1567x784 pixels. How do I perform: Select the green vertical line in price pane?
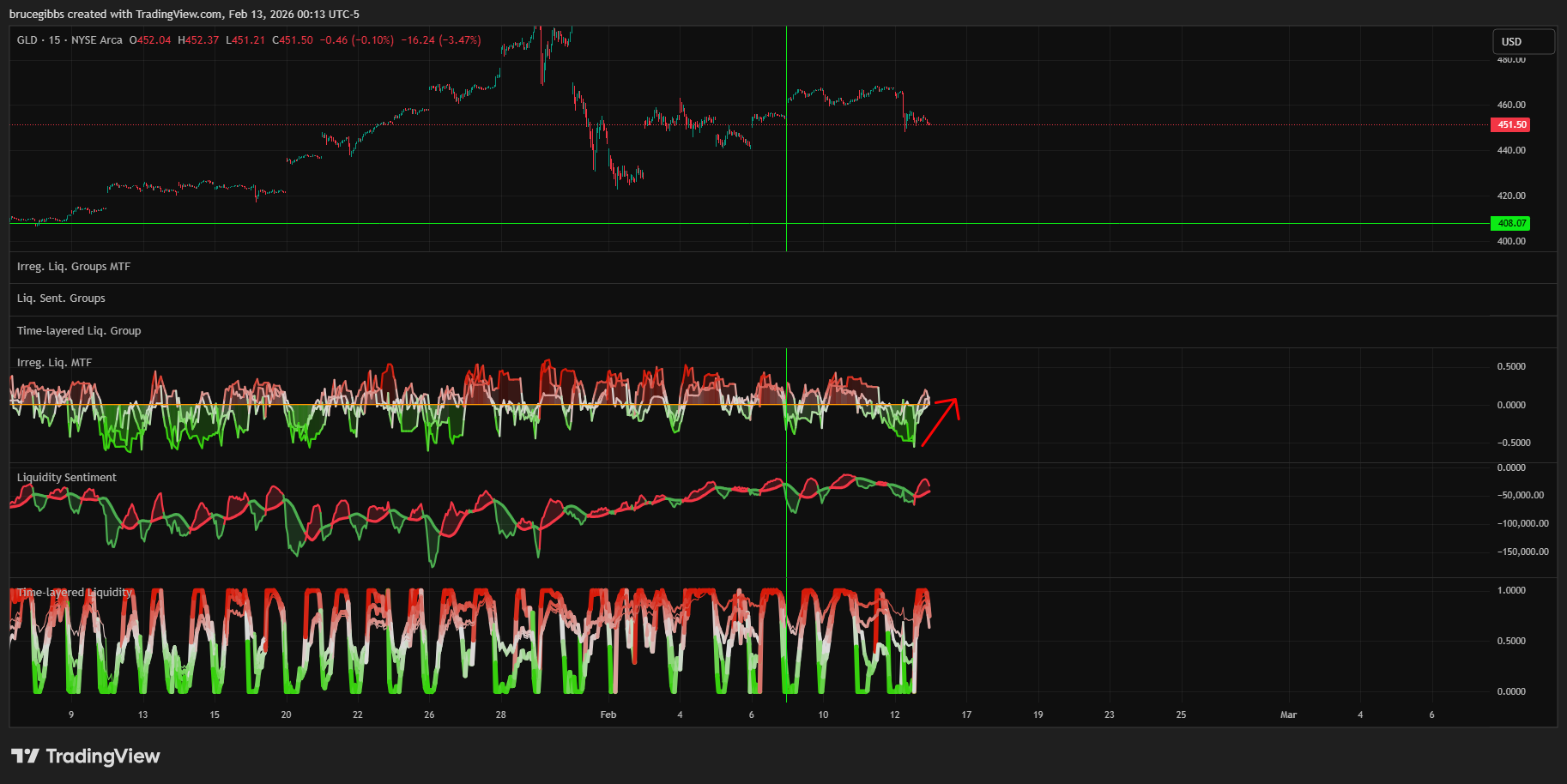click(x=786, y=172)
